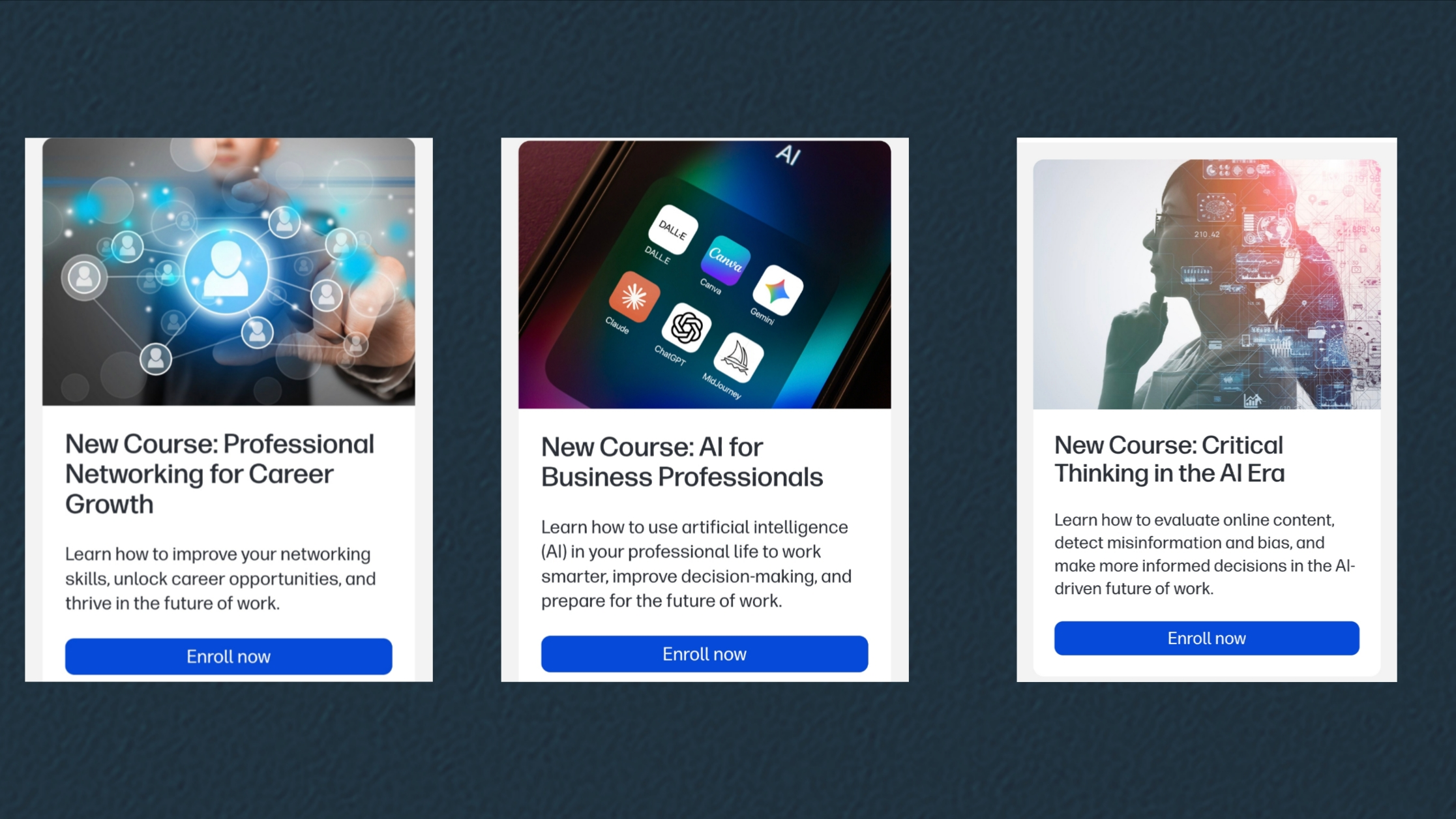Click the AI business course description text
Image resolution: width=1456 pixels, height=819 pixels.
(696, 563)
